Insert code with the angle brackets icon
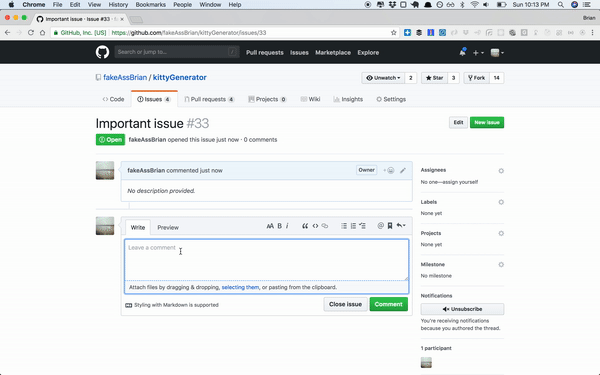Screen dimensions: 600x375 pyautogui.click(x=315, y=226)
